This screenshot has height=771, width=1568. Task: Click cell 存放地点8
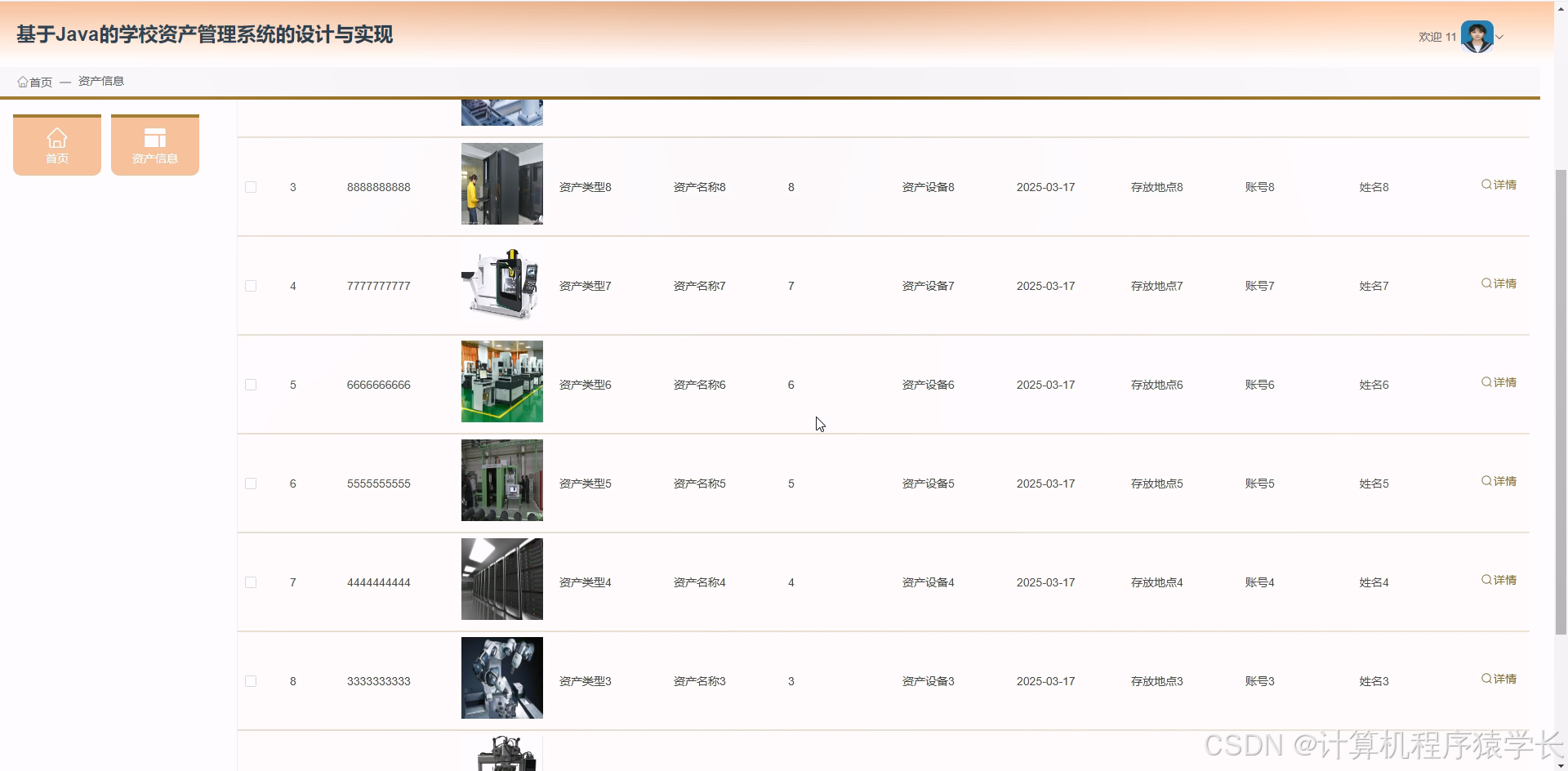(1157, 187)
